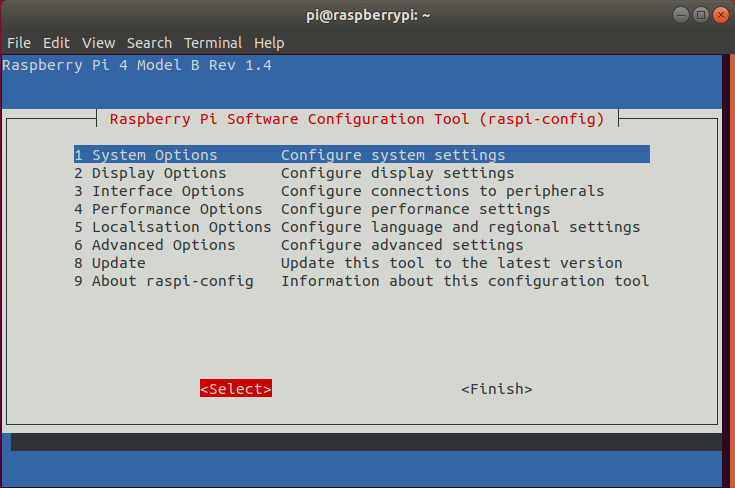
Task: Click the raspi-config dialog title text
Action: pos(357,119)
